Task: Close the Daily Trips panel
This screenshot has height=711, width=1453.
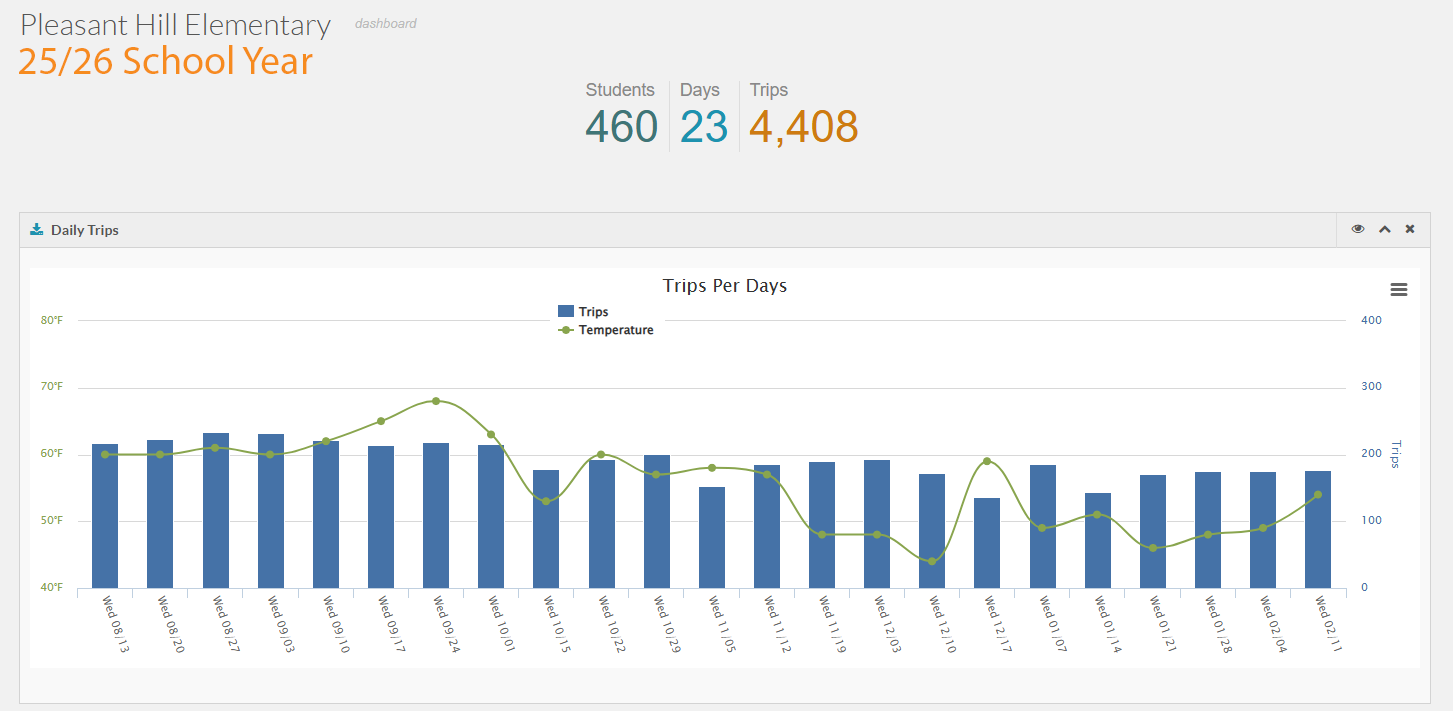Action: pos(1410,229)
